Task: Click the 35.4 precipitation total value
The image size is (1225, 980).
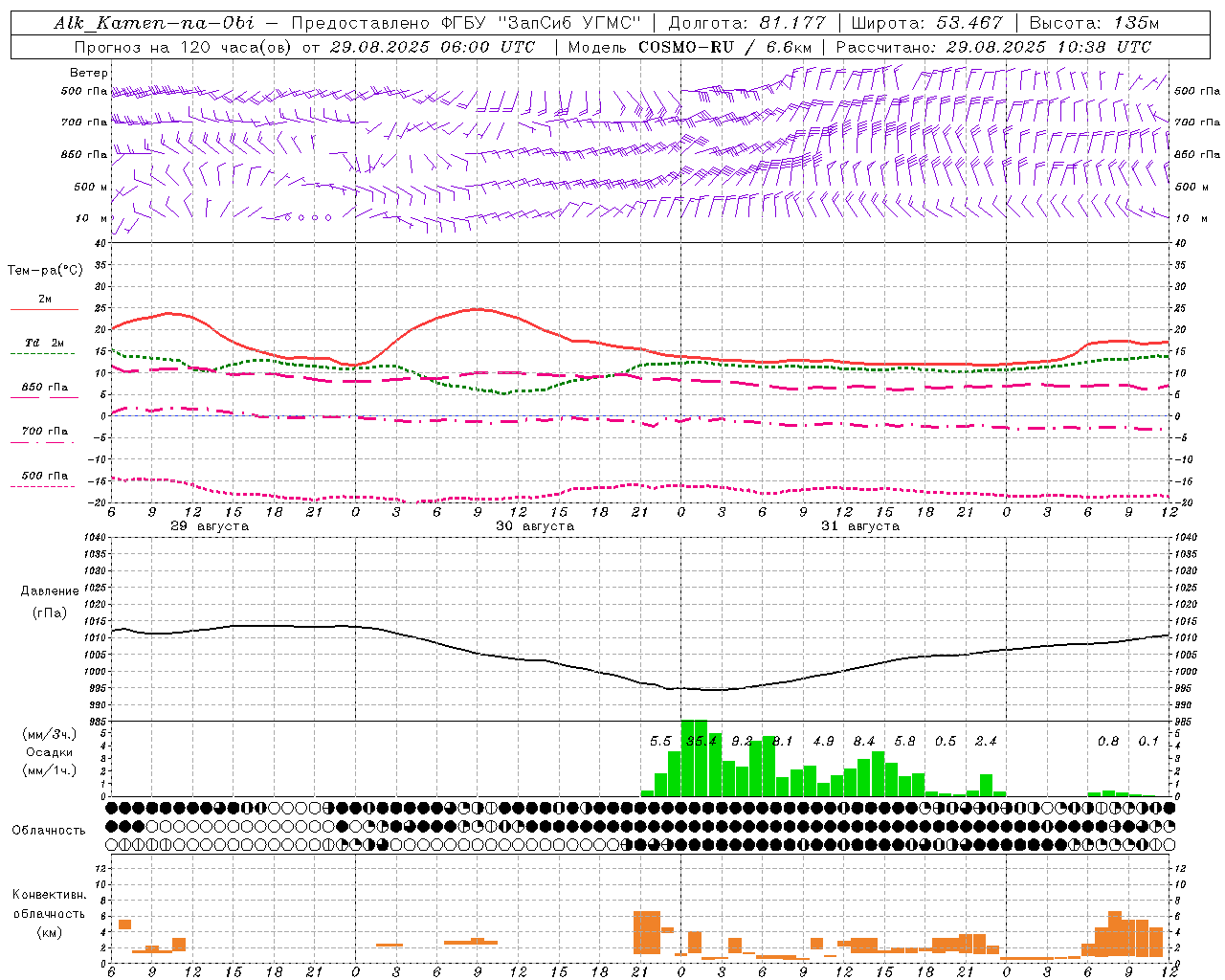Action: (x=702, y=742)
